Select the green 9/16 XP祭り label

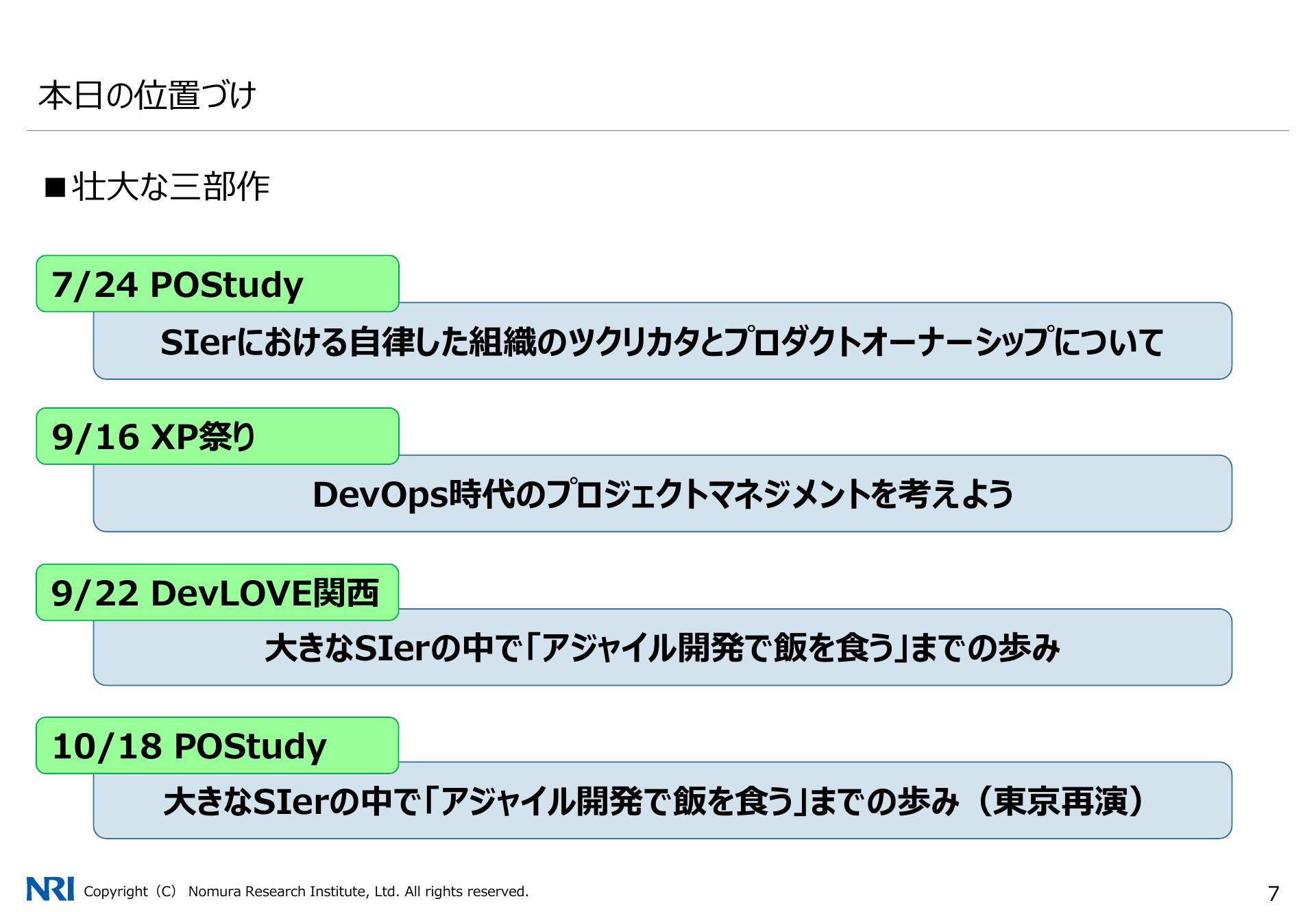tap(217, 436)
